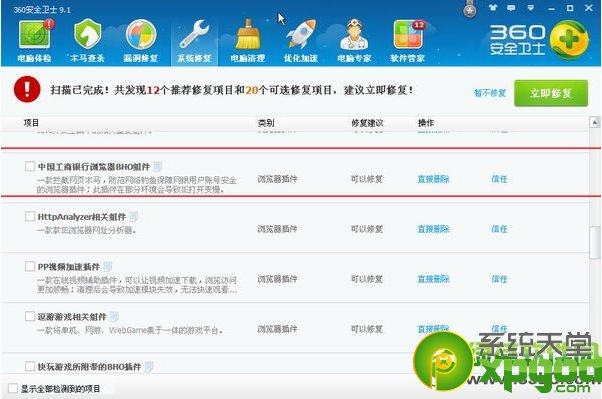The image size is (602, 399).
Task: Check the PP视频加速插件 checkbox
Action: coord(30,266)
